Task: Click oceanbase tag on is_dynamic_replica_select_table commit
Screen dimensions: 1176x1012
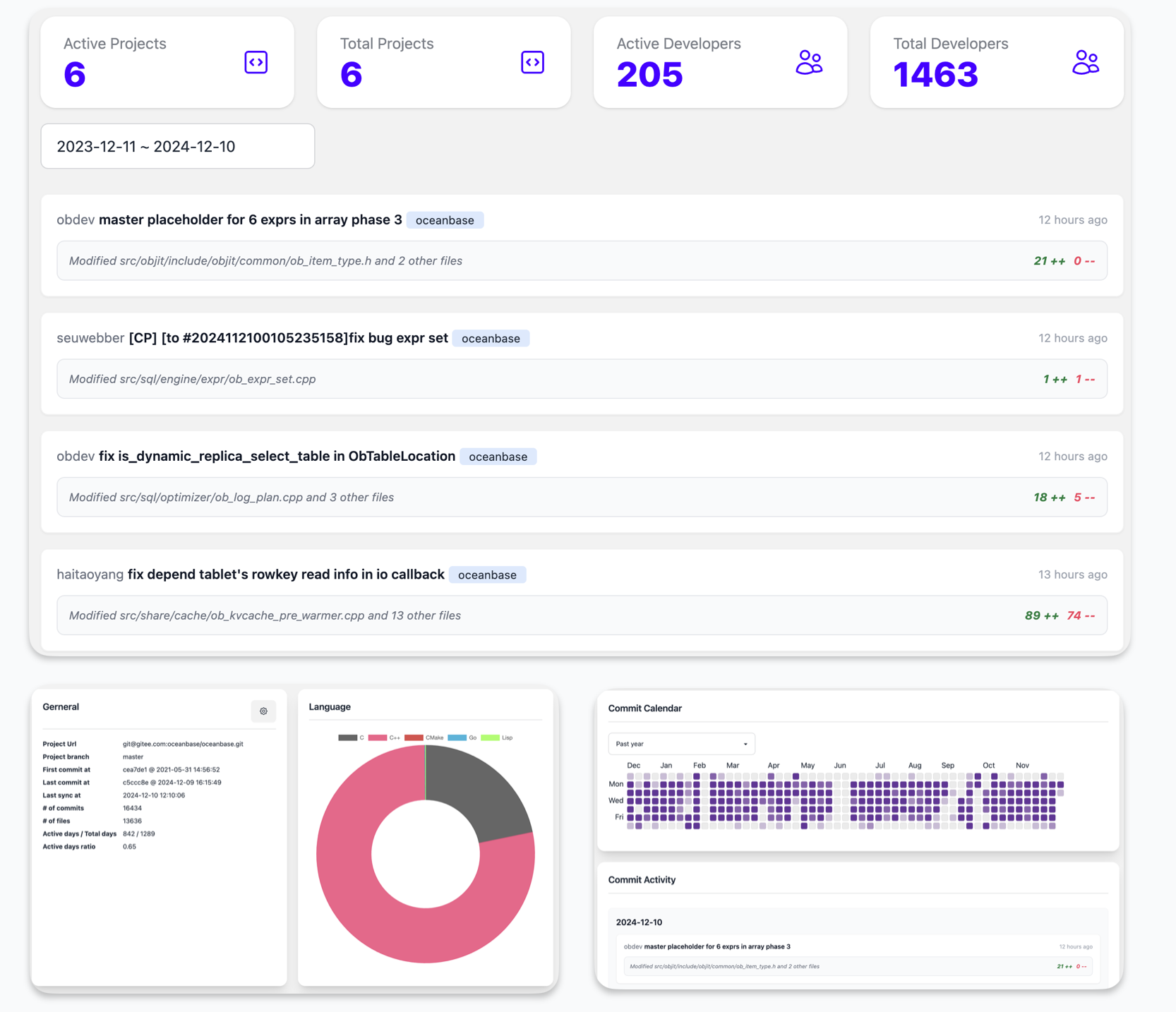Action: [498, 457]
